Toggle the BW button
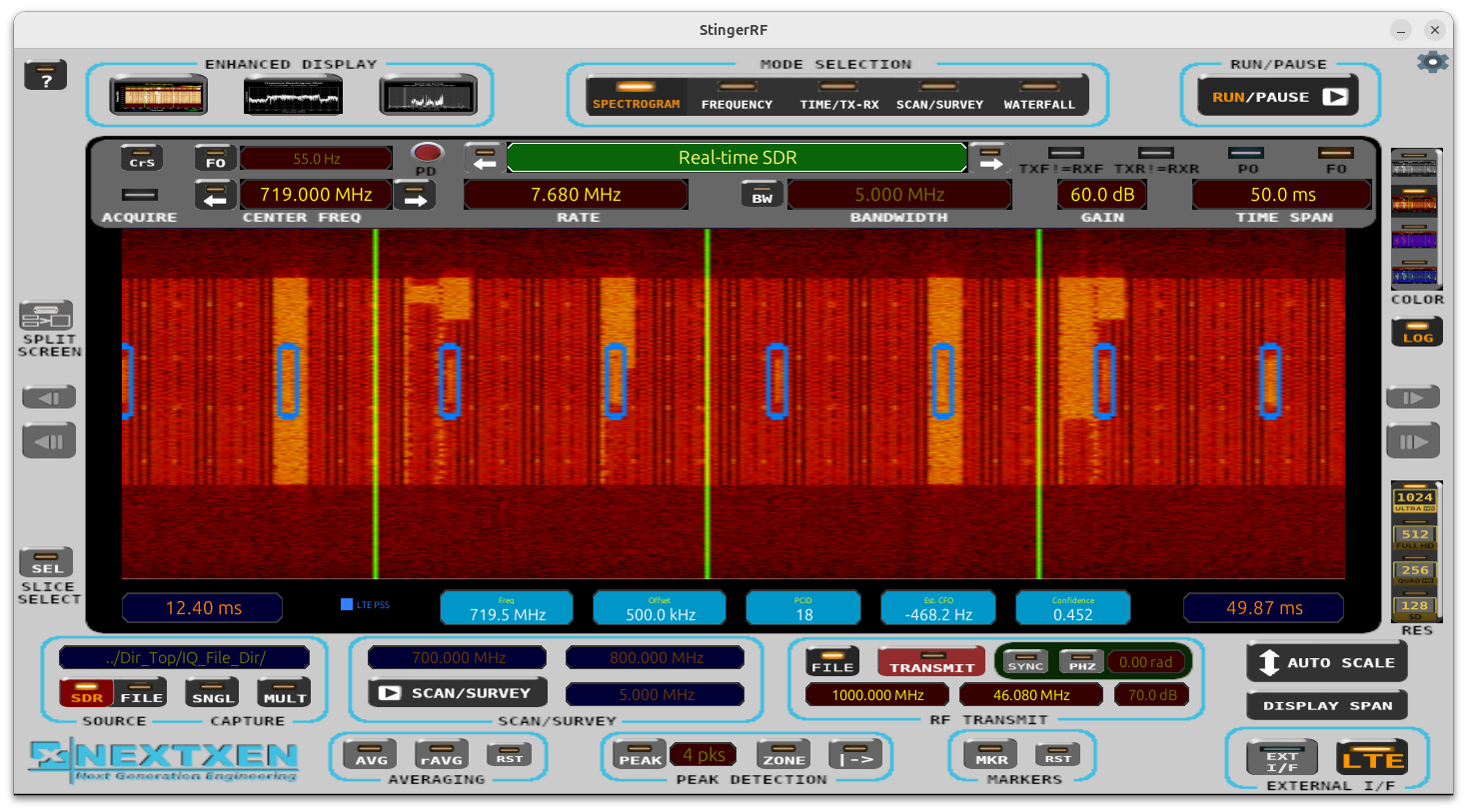This screenshot has height=812, width=1467. point(762,195)
